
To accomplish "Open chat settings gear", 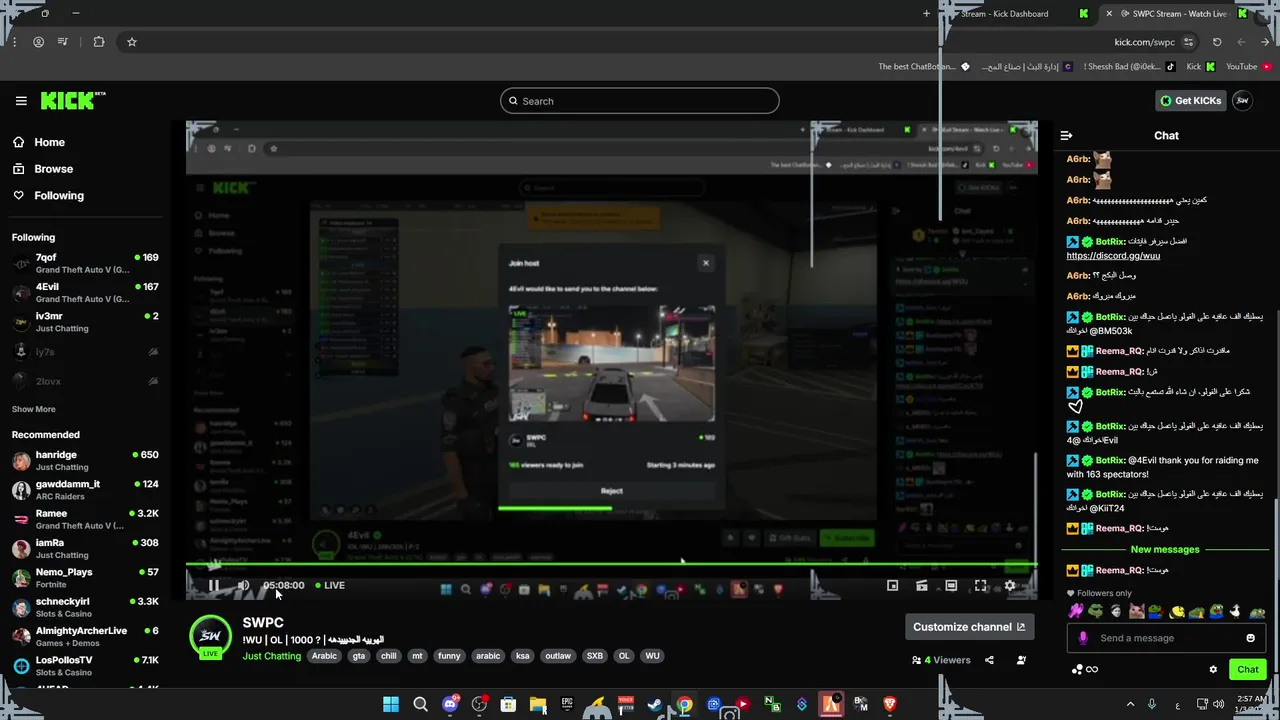I will coord(1213,670).
